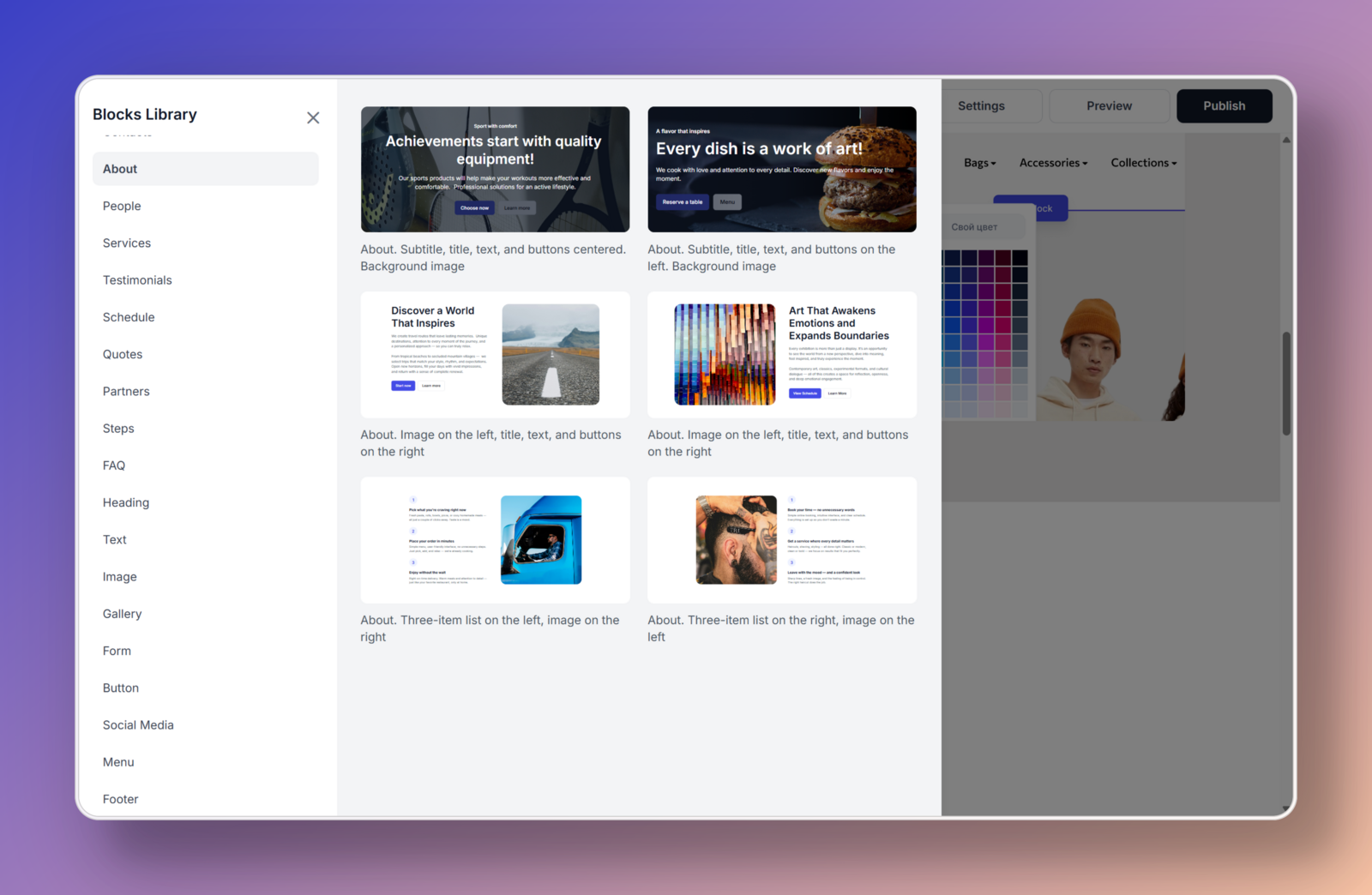The height and width of the screenshot is (895, 1372).
Task: Open the Testimonials block category
Action: click(137, 280)
